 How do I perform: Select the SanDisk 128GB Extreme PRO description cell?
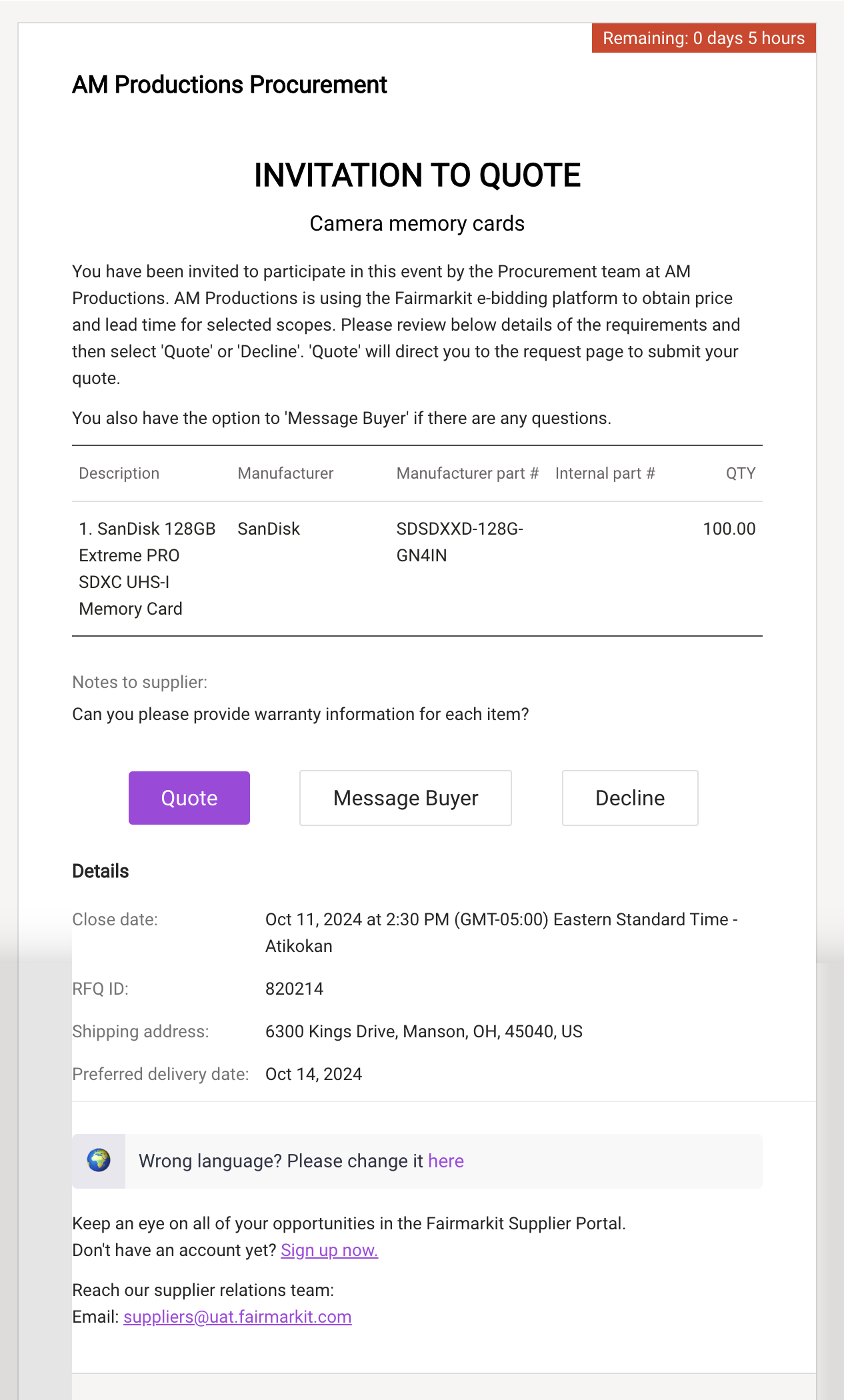(x=147, y=569)
